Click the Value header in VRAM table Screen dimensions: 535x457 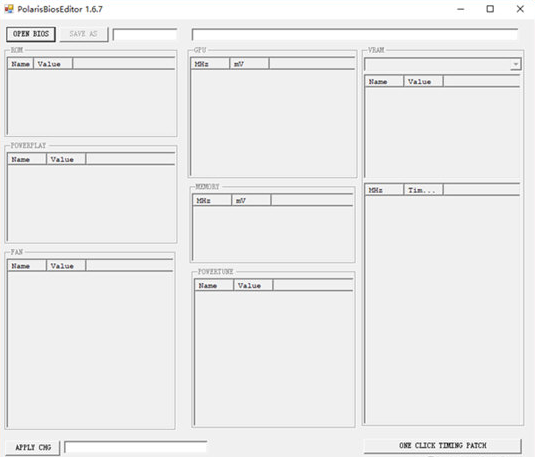(423, 82)
